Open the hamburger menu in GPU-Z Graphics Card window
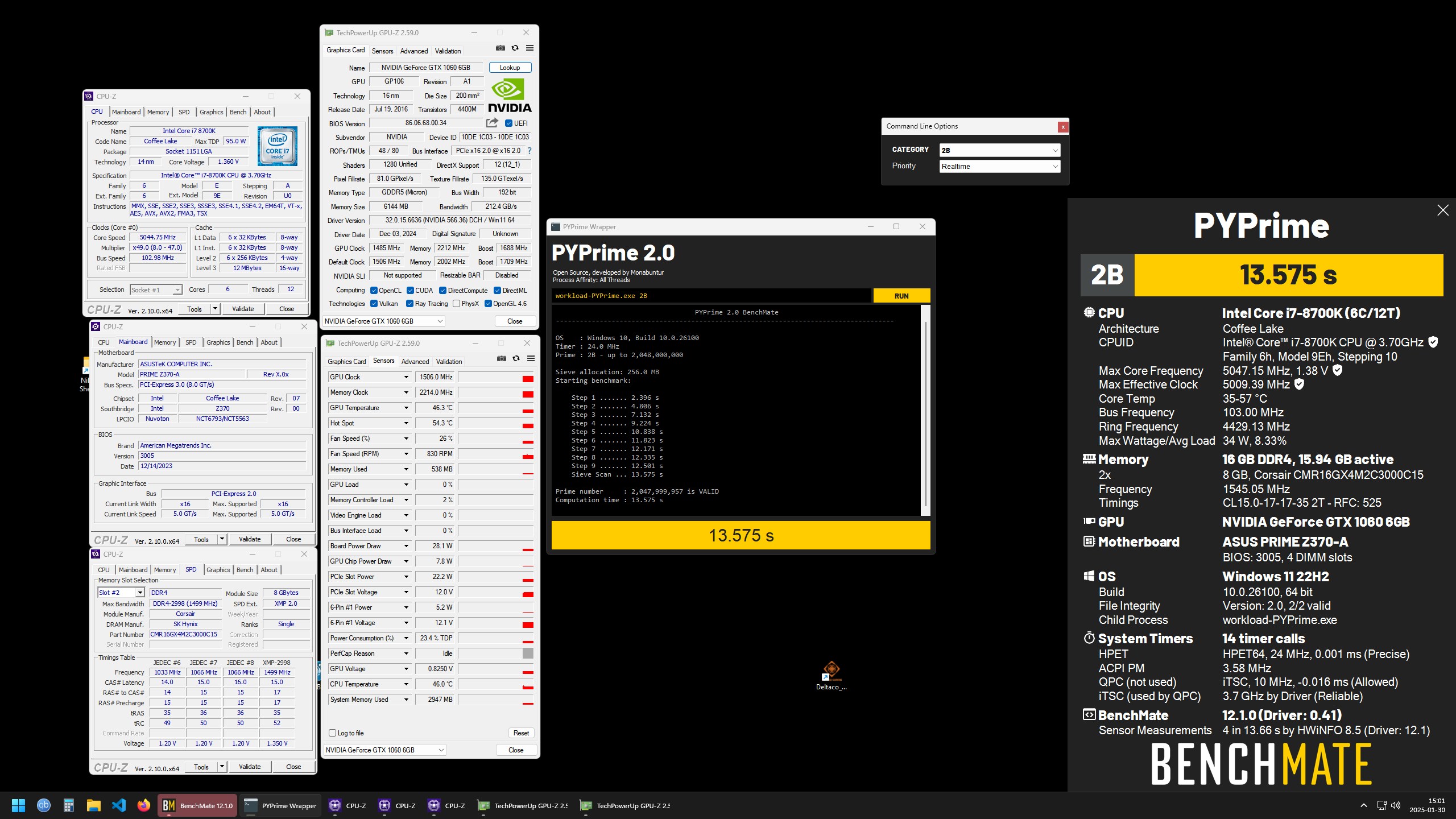The width and height of the screenshot is (1456, 819). coord(530,48)
